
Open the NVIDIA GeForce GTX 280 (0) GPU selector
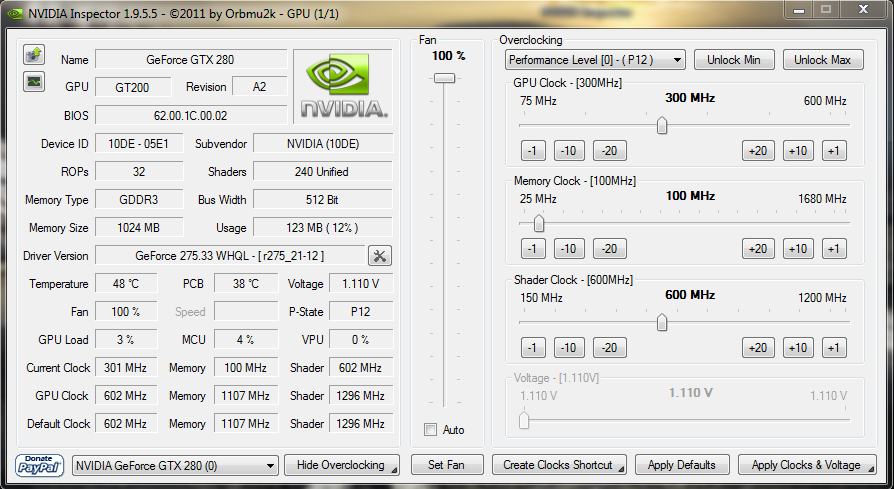tap(175, 466)
